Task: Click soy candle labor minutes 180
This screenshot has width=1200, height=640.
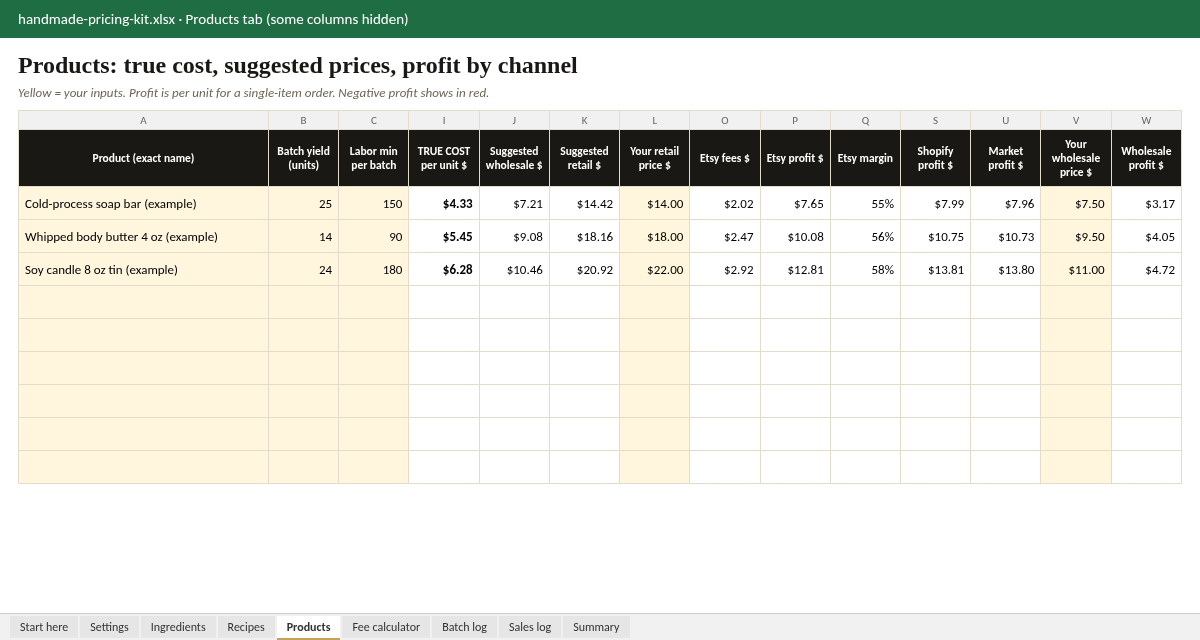Action: [374, 269]
